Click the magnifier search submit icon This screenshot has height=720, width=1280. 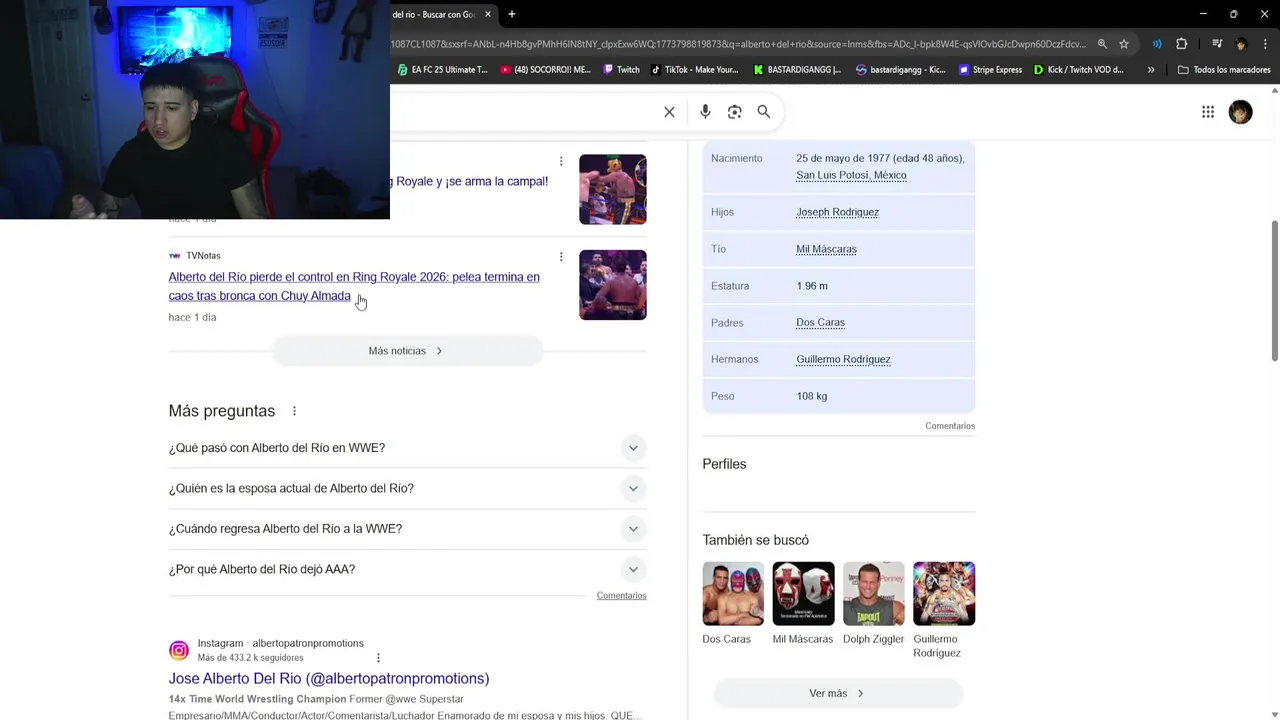click(764, 112)
